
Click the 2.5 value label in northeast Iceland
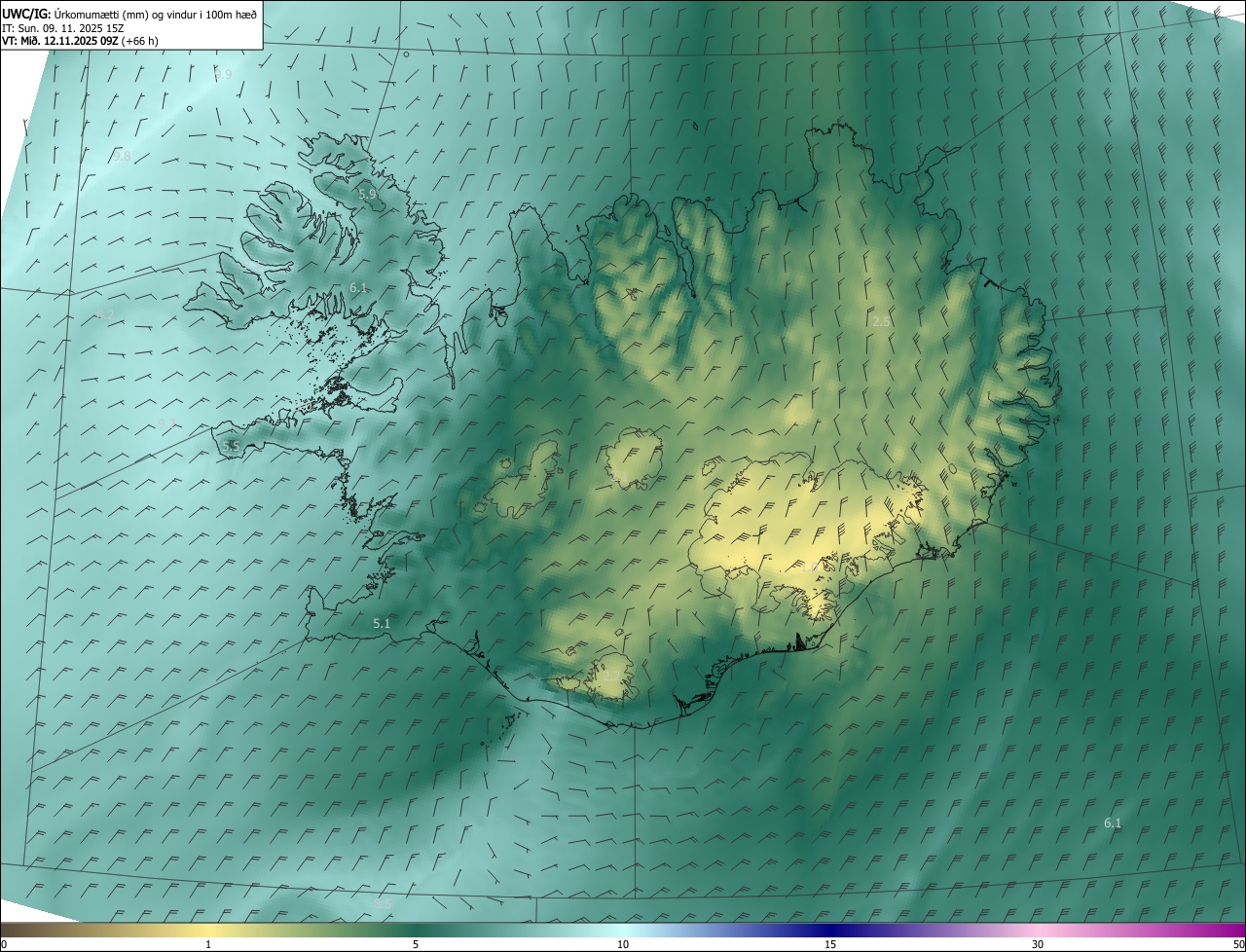[881, 321]
